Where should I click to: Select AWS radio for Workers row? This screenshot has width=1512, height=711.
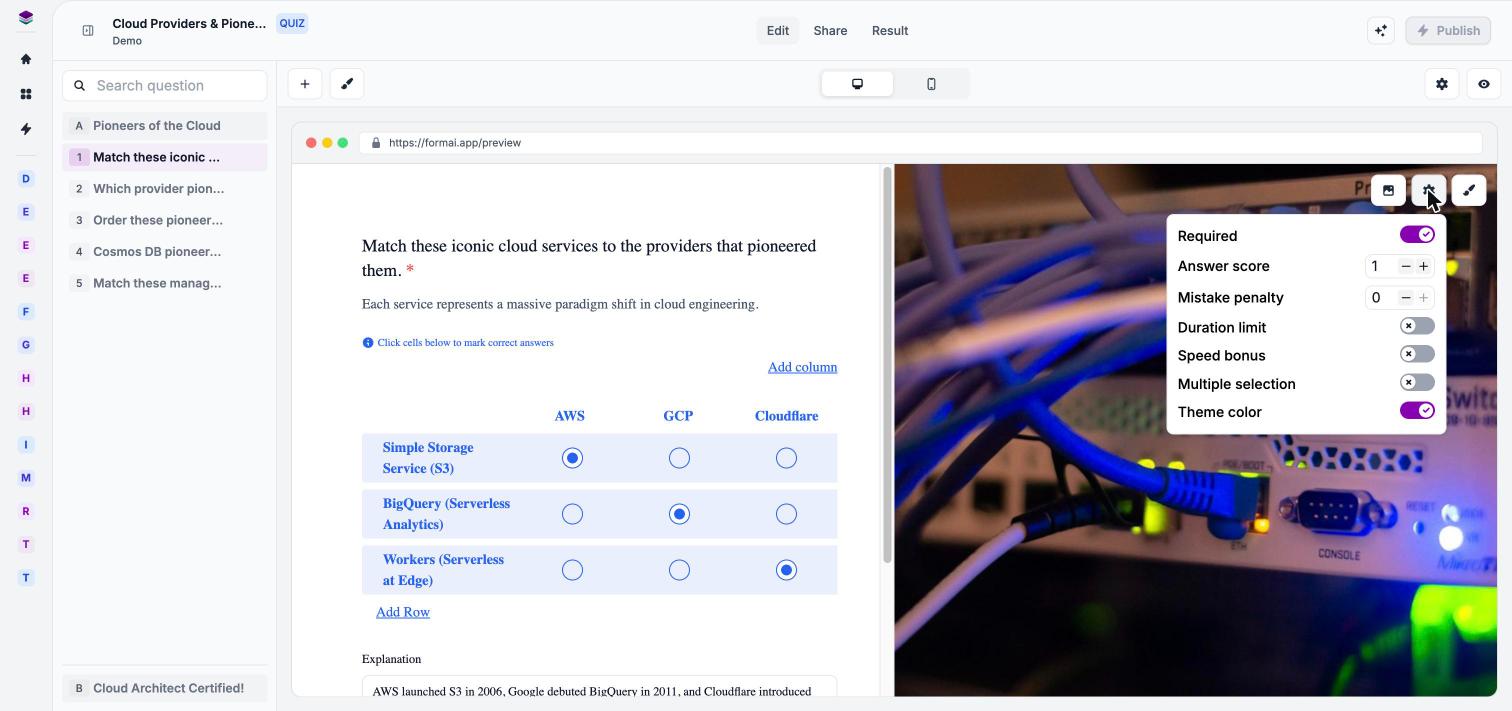(x=572, y=570)
